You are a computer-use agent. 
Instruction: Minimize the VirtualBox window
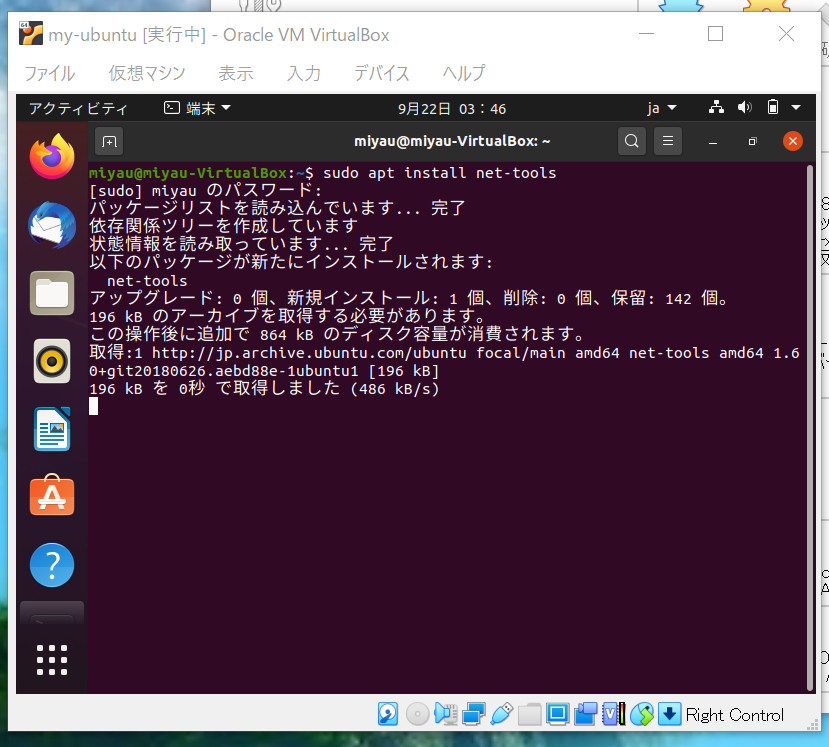coord(646,34)
